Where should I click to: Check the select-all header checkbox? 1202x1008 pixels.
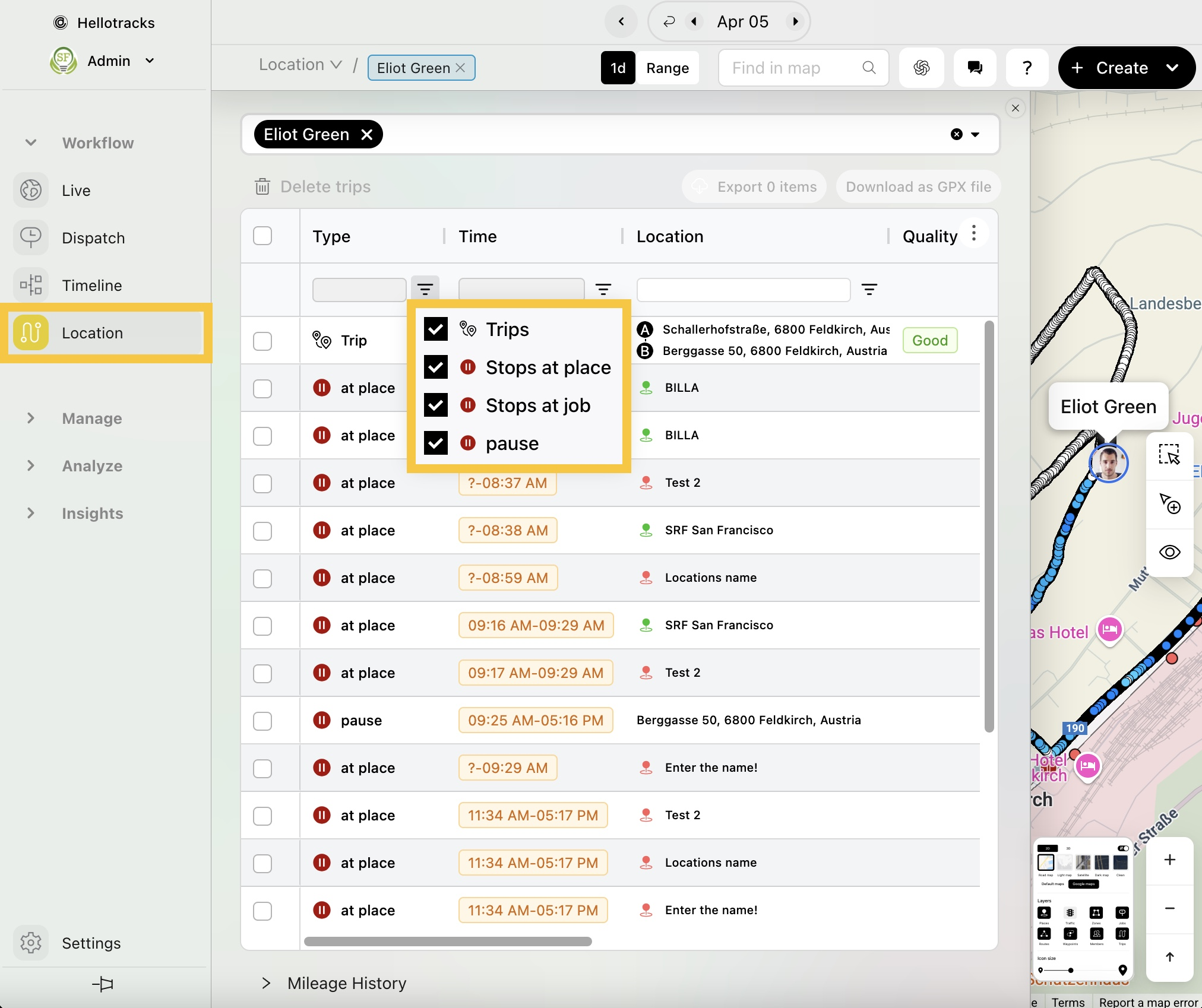click(262, 236)
